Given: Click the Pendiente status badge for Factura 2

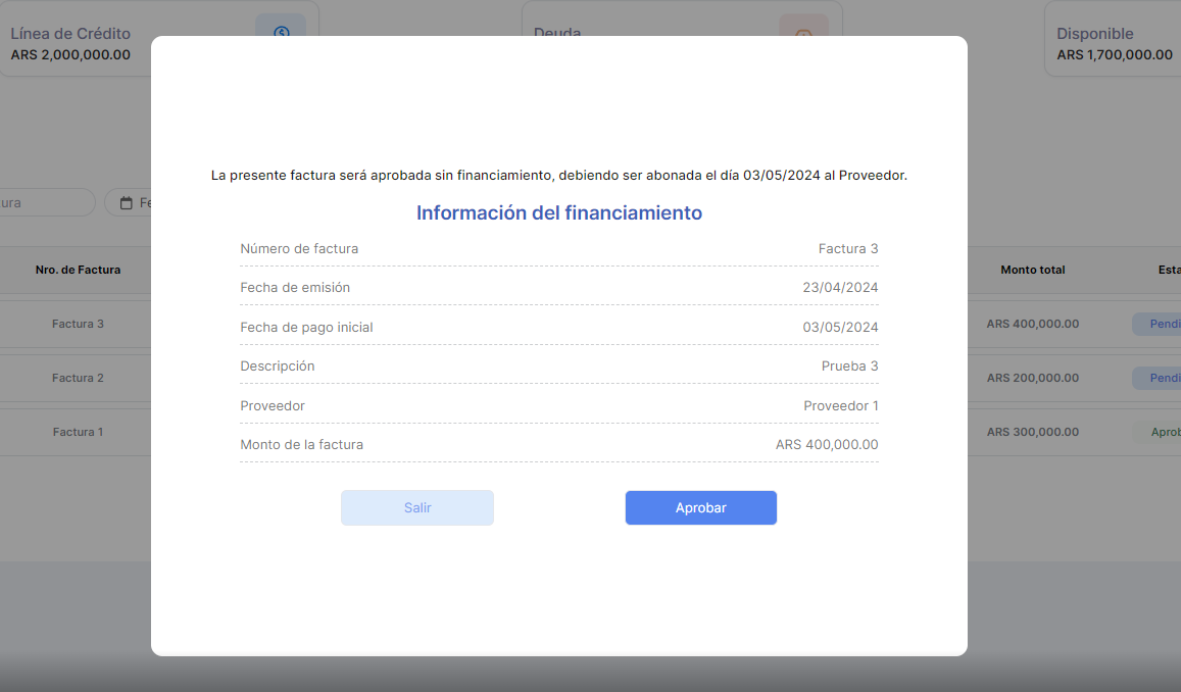Looking at the screenshot, I should 1160,378.
